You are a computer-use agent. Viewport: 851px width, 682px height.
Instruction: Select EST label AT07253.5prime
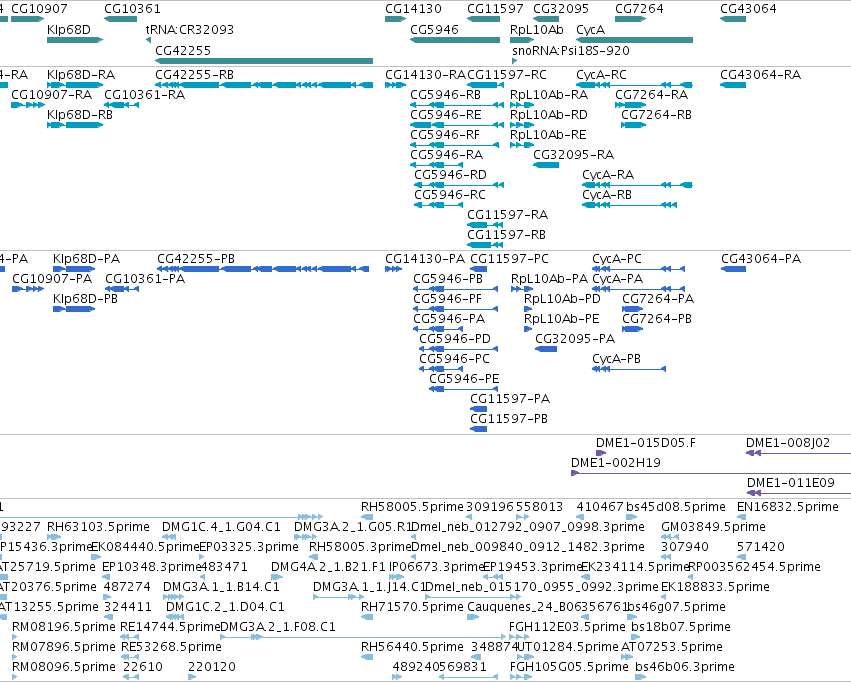[671, 647]
